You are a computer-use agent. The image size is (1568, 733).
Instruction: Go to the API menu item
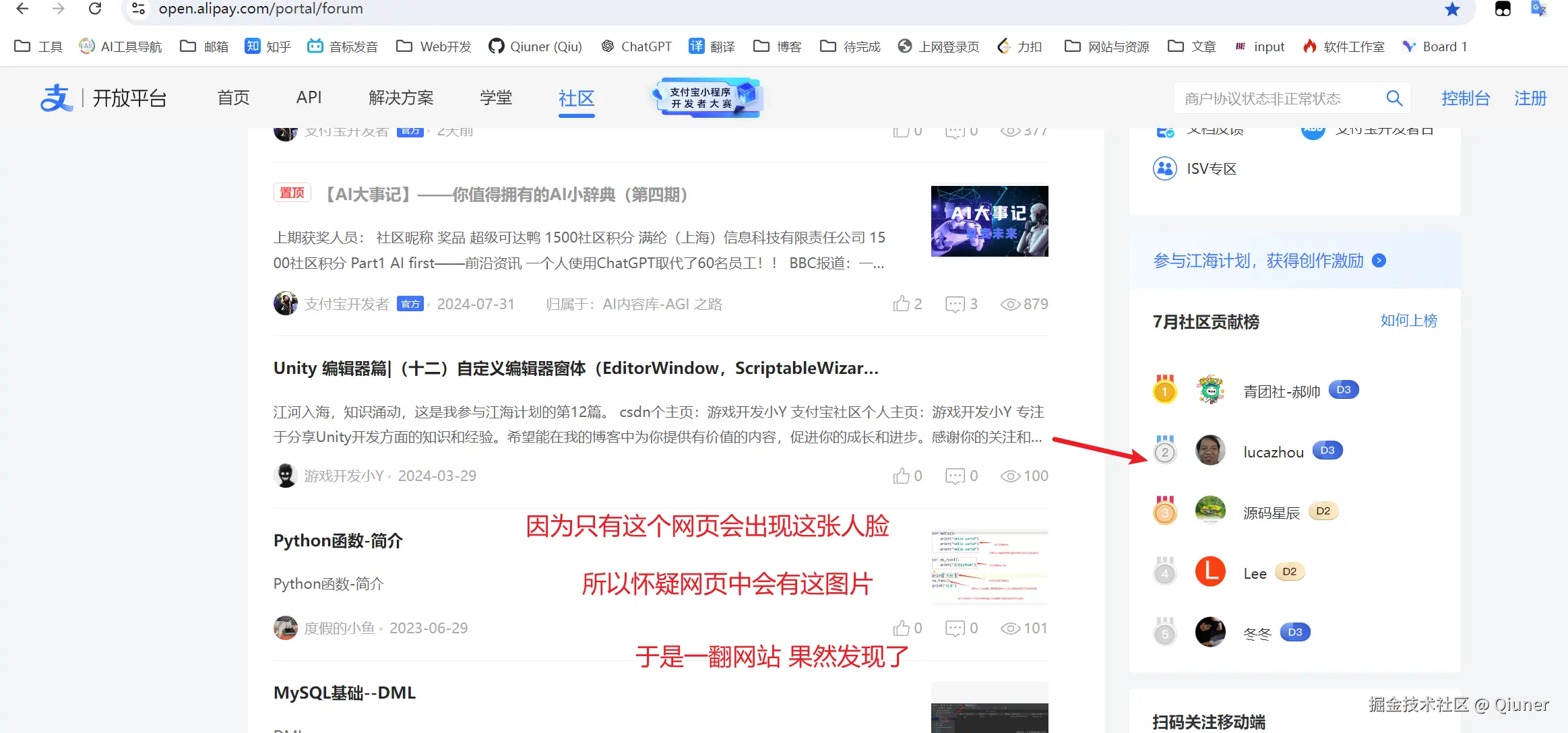coord(309,98)
